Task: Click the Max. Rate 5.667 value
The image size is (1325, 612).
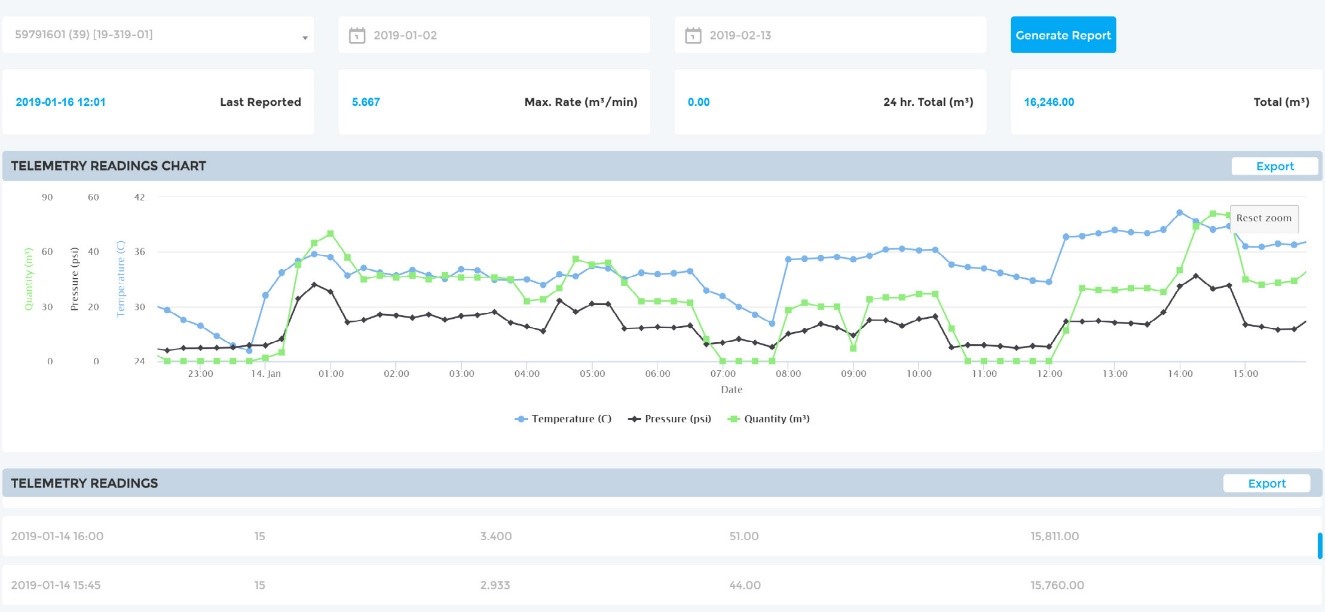Action: (x=366, y=102)
